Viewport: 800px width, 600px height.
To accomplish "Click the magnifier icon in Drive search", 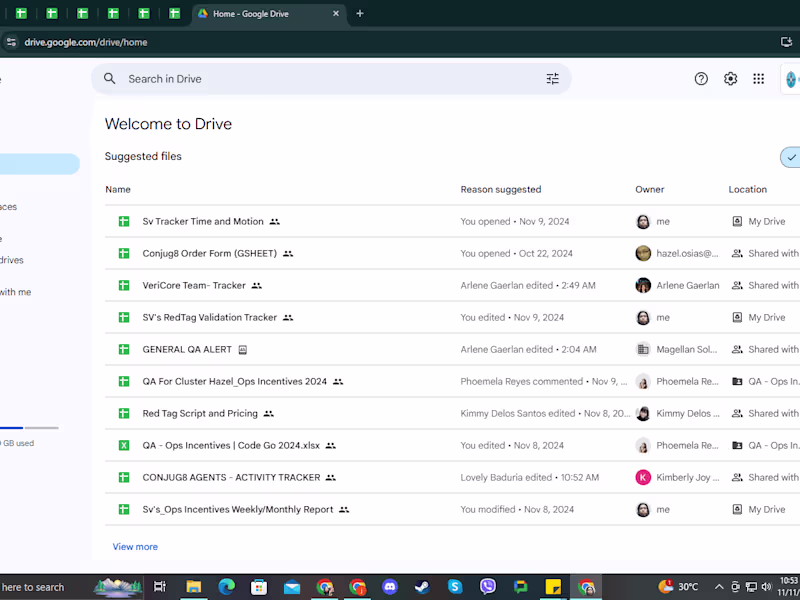I will click(x=110, y=79).
